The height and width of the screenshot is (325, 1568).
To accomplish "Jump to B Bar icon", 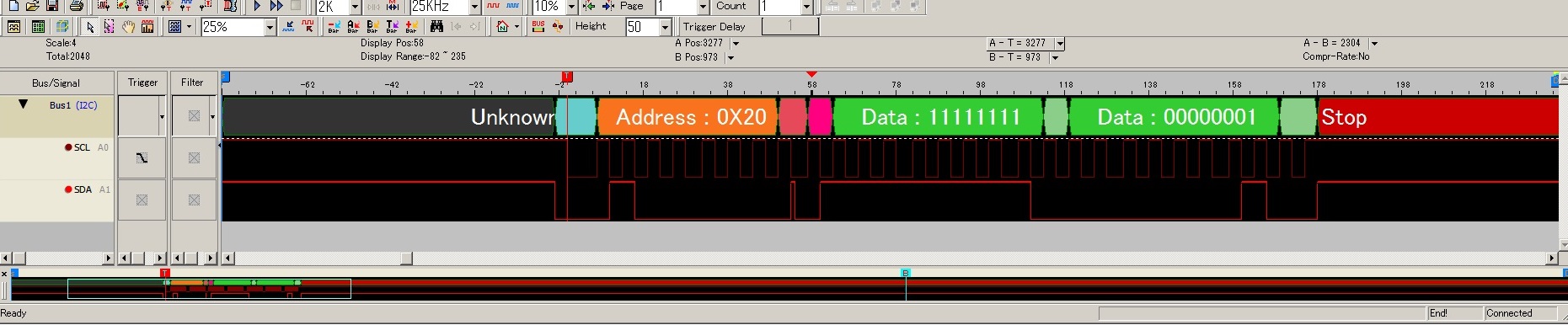I will [372, 27].
